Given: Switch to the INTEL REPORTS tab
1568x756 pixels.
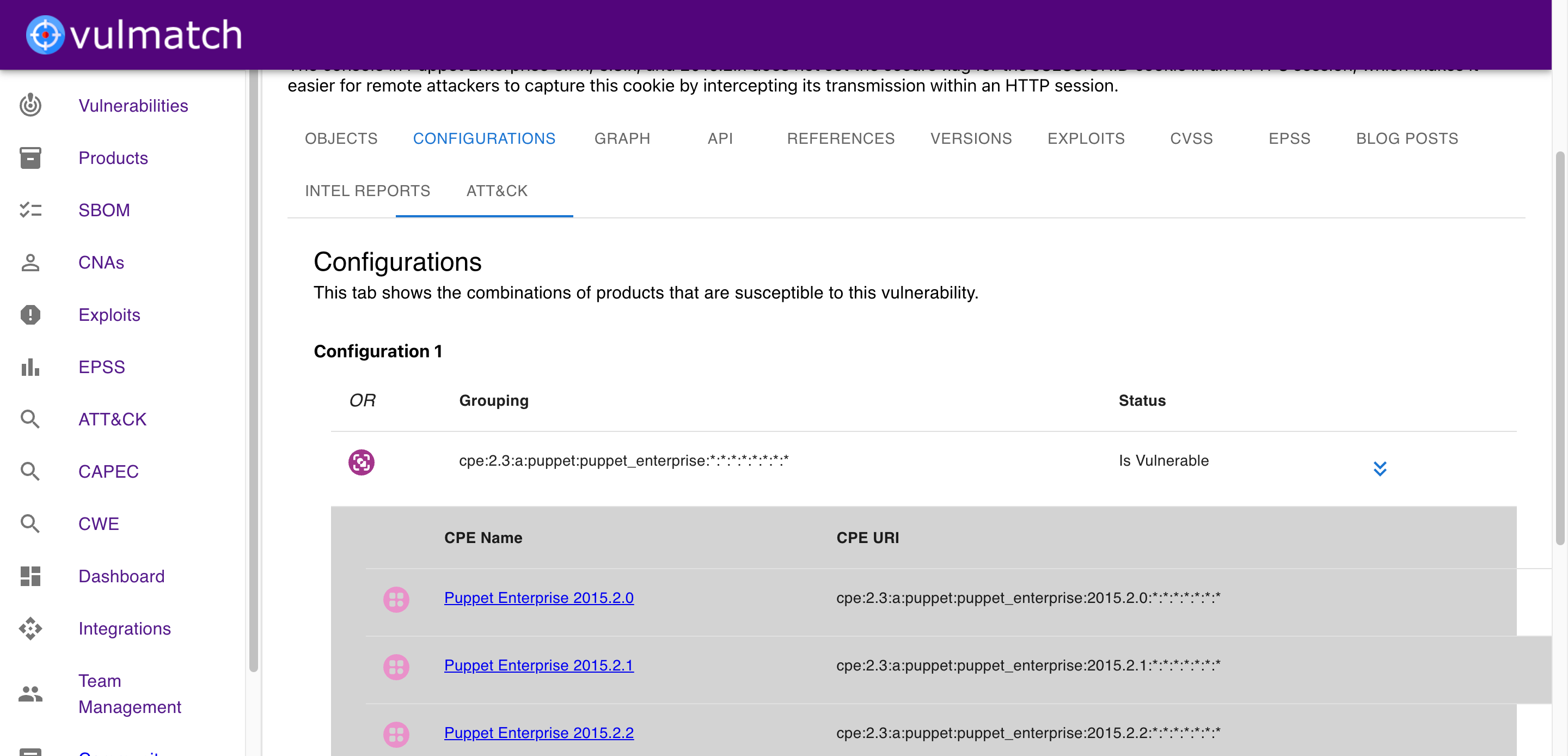Looking at the screenshot, I should tap(367, 191).
